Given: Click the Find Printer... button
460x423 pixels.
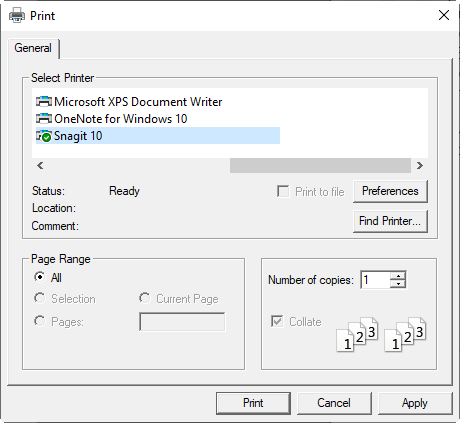Looking at the screenshot, I should (x=390, y=221).
